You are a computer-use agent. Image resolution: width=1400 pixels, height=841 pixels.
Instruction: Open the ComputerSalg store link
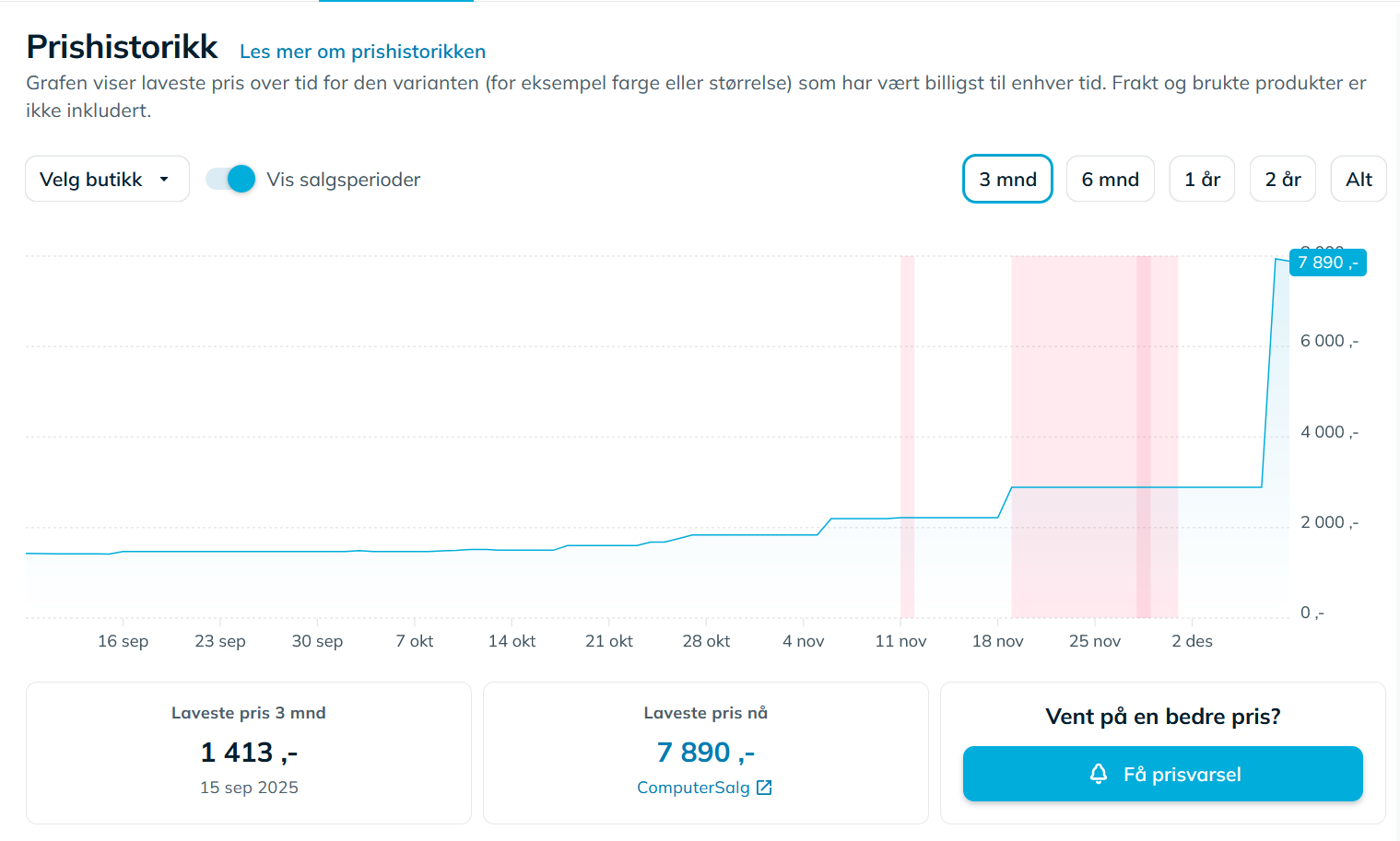point(693,788)
